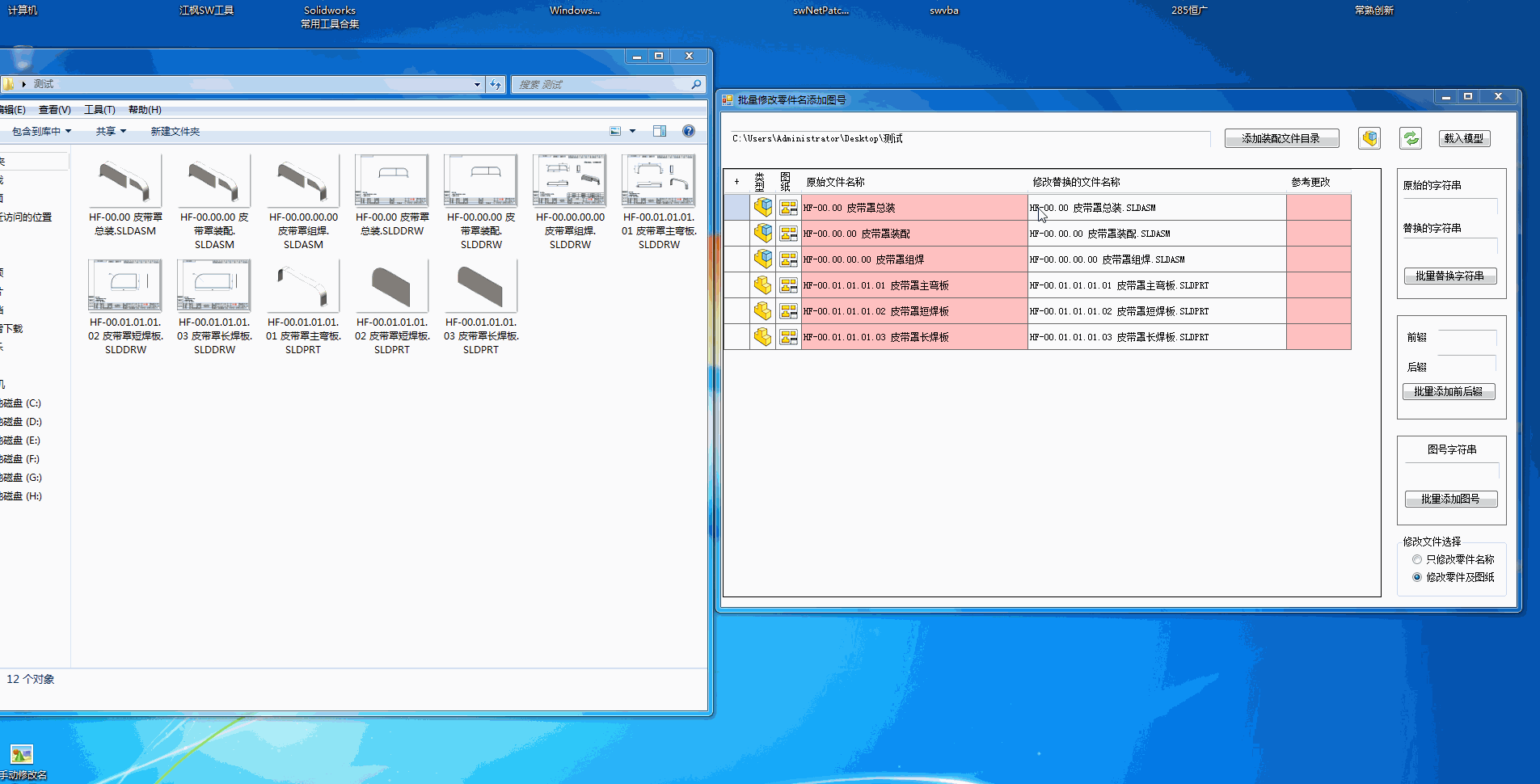The image size is (1540, 784).
Task: Click replaced name cell 皮带罩主弯板.SLDPRT
Action: pyautogui.click(x=1157, y=285)
